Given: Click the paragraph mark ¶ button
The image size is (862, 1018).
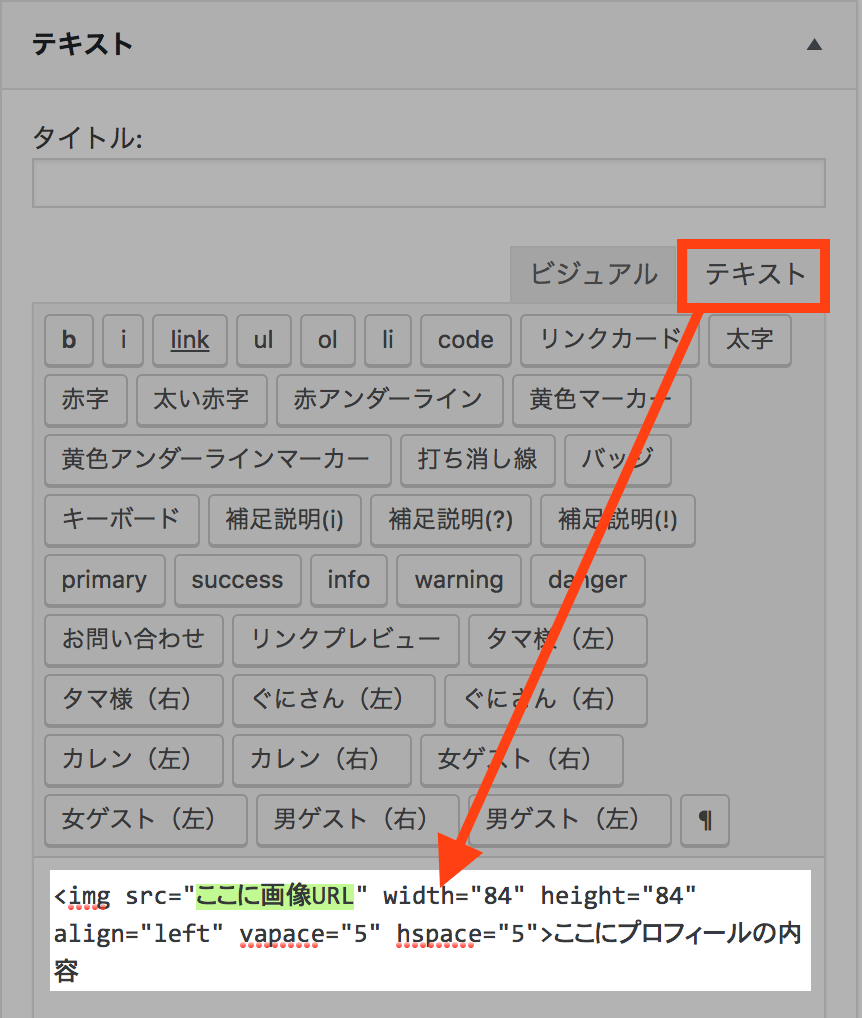Looking at the screenshot, I should 705,819.
